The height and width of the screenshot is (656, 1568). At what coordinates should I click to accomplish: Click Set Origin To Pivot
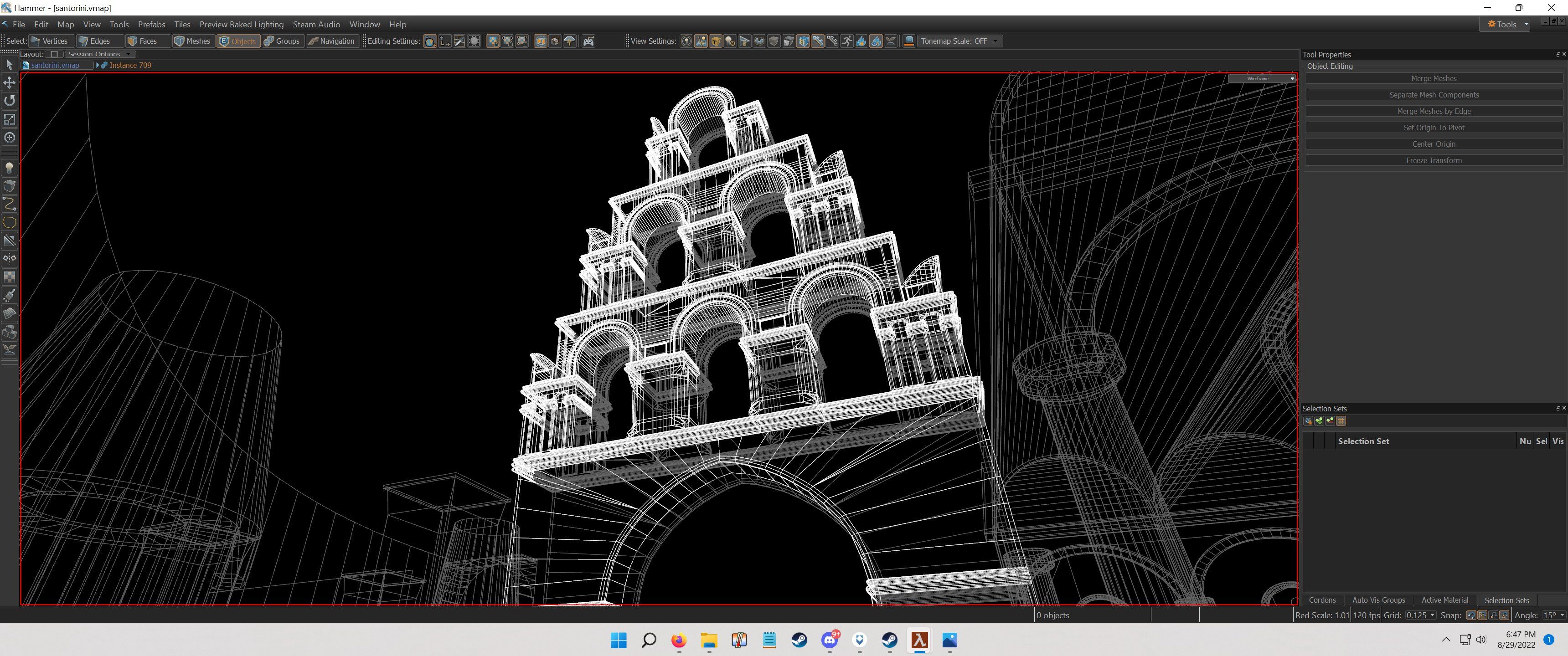click(x=1432, y=127)
